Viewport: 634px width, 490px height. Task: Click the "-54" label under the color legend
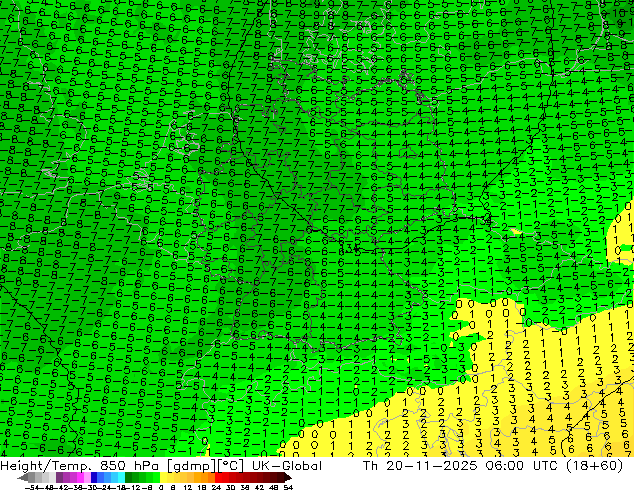pyautogui.click(x=32, y=487)
